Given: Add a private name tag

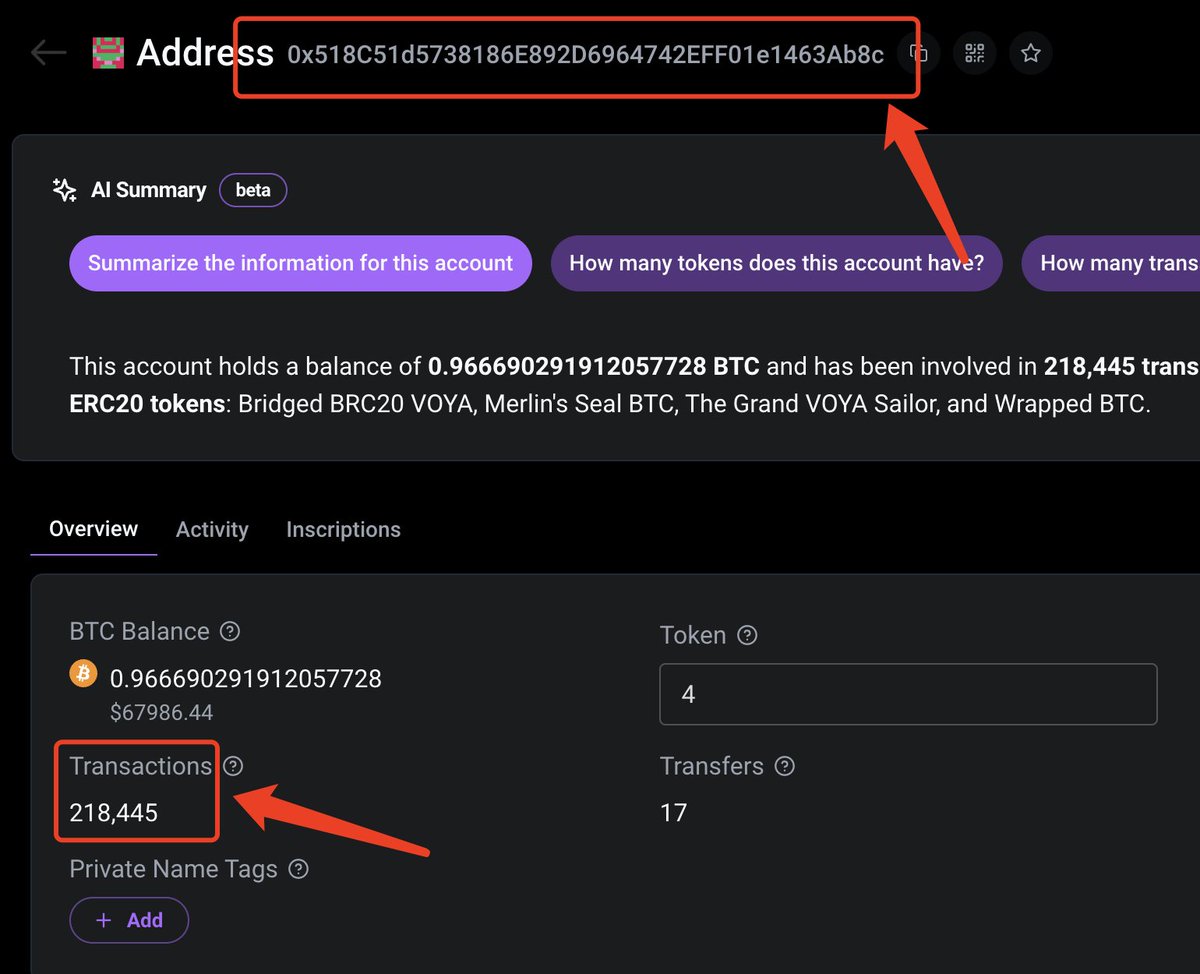Looking at the screenshot, I should [129, 920].
